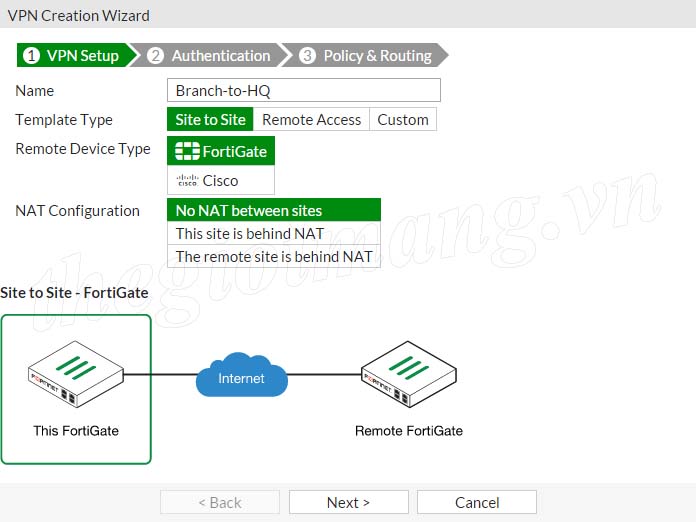Choose the Remote Access template type
The image size is (696, 522).
click(x=311, y=120)
